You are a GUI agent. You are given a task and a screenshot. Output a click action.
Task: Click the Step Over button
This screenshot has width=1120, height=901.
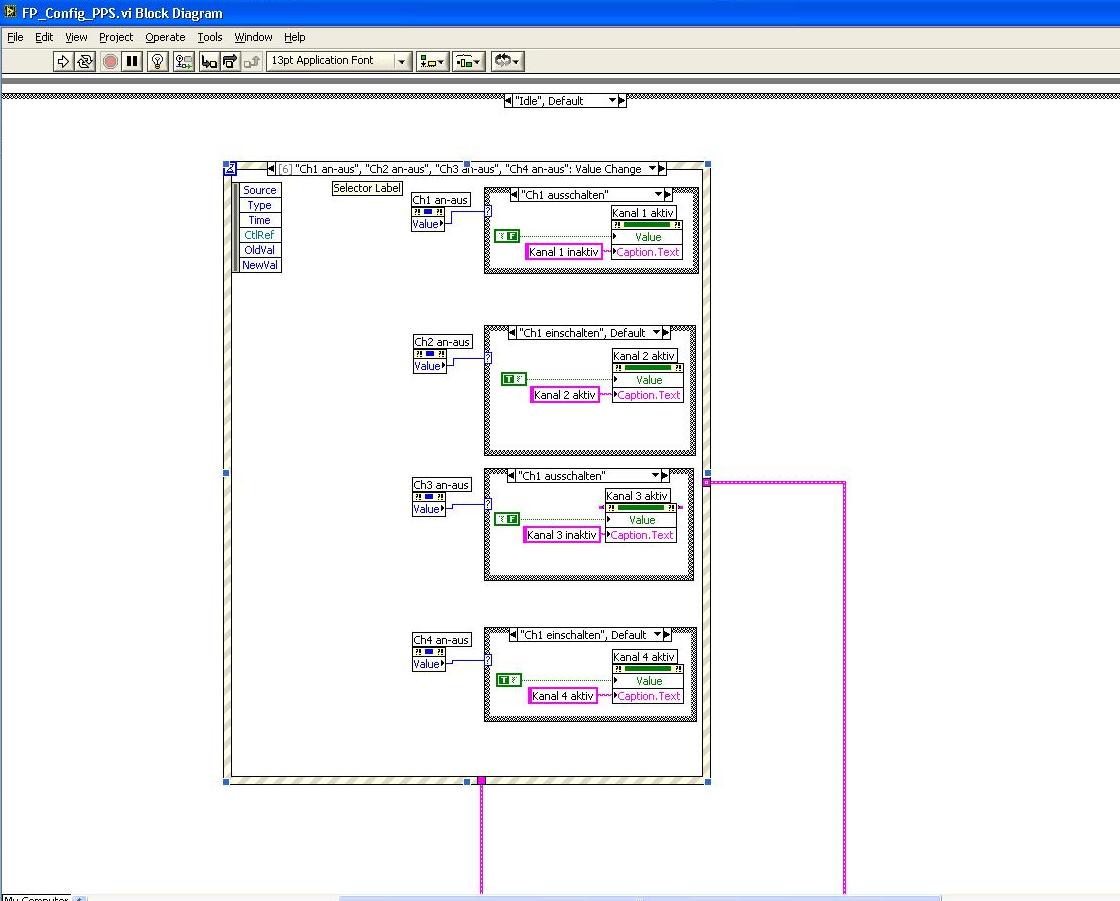pos(229,61)
